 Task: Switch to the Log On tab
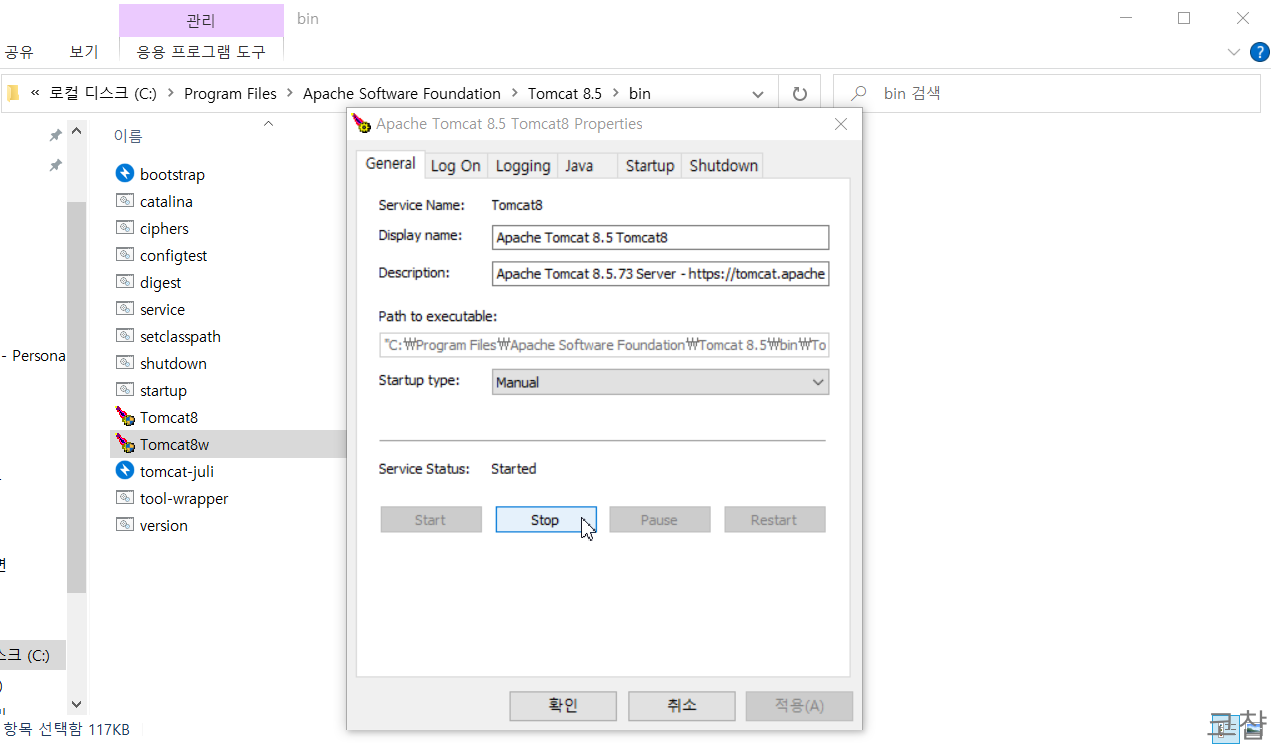pyautogui.click(x=455, y=166)
